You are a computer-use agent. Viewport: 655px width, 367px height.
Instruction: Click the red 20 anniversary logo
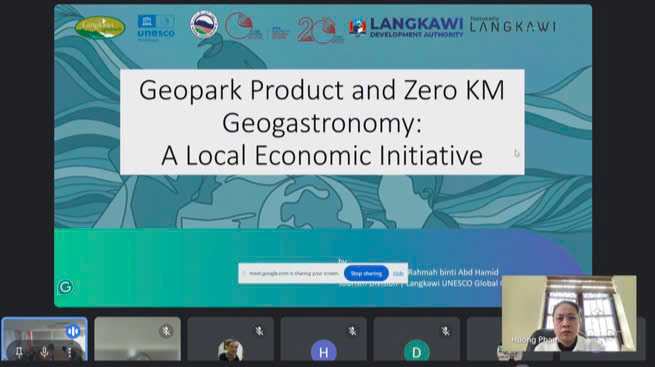tap(320, 30)
